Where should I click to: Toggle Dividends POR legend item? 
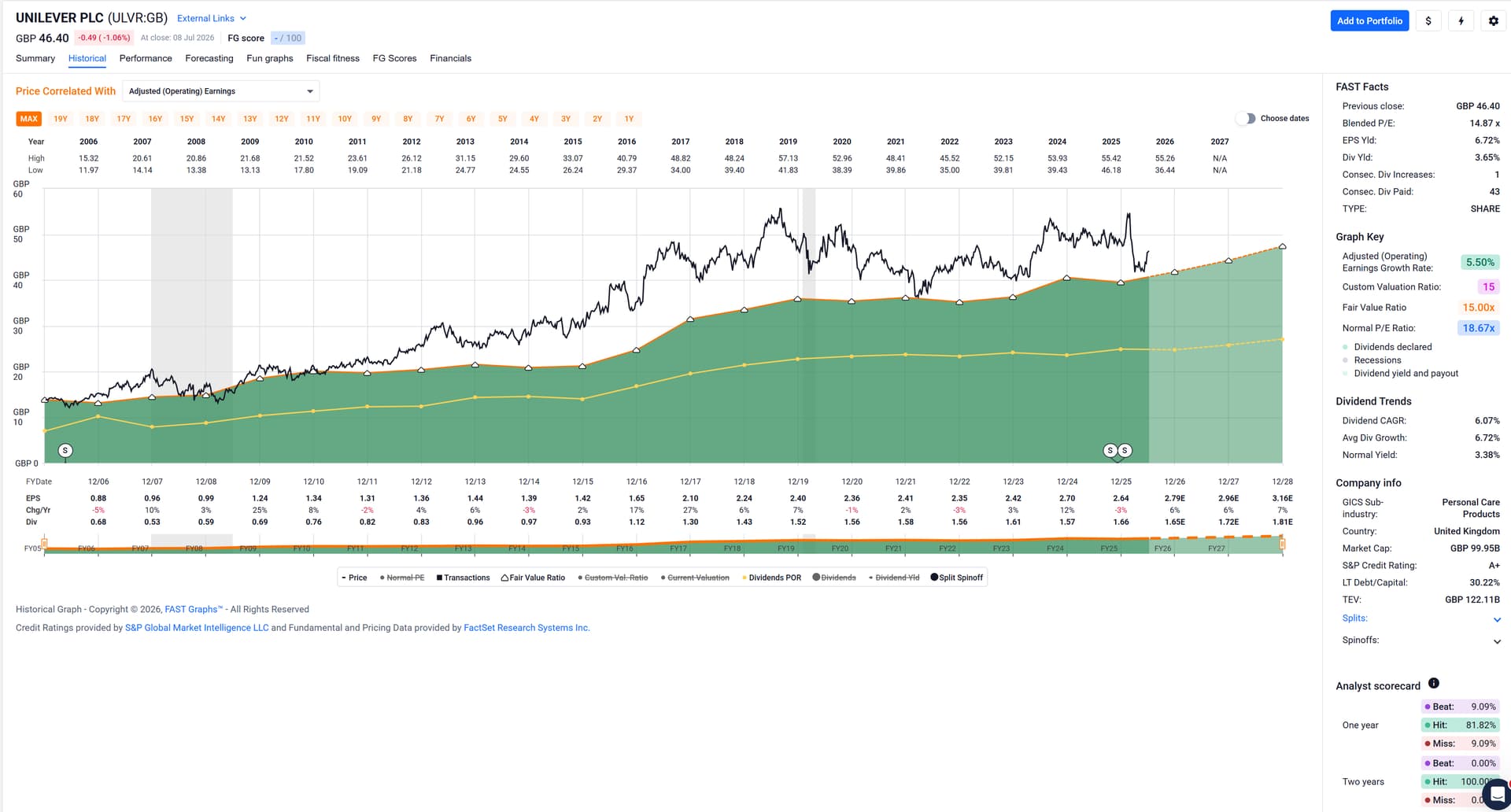click(x=771, y=578)
